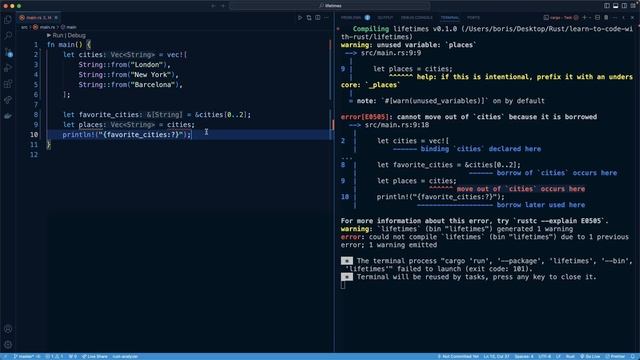Open the Accounts menu in activity bar
The height and width of the screenshot is (360, 640).
[8, 329]
